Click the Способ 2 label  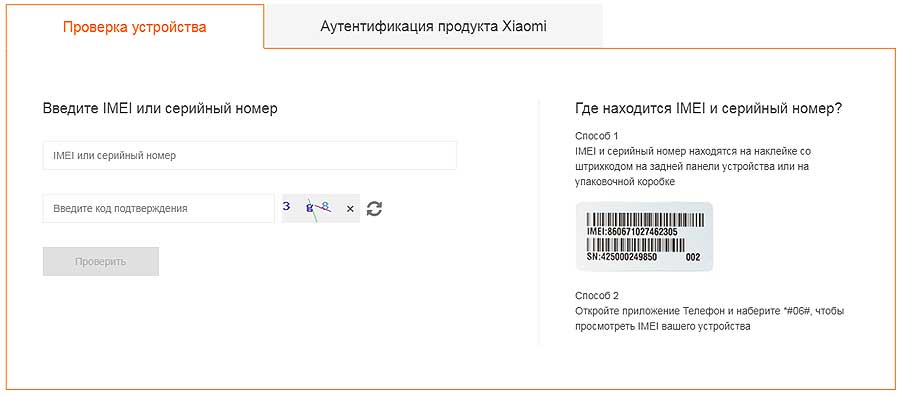[x=597, y=296]
